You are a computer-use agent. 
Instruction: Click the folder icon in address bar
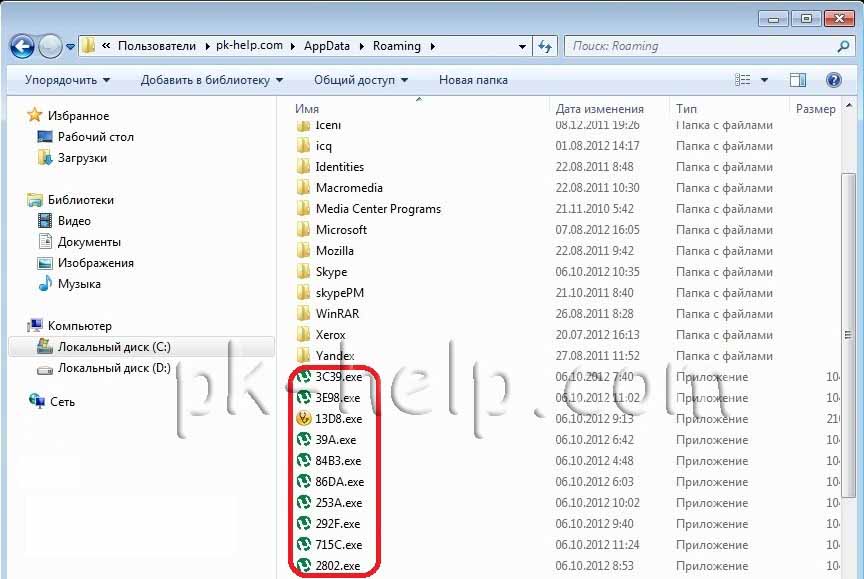[88, 46]
